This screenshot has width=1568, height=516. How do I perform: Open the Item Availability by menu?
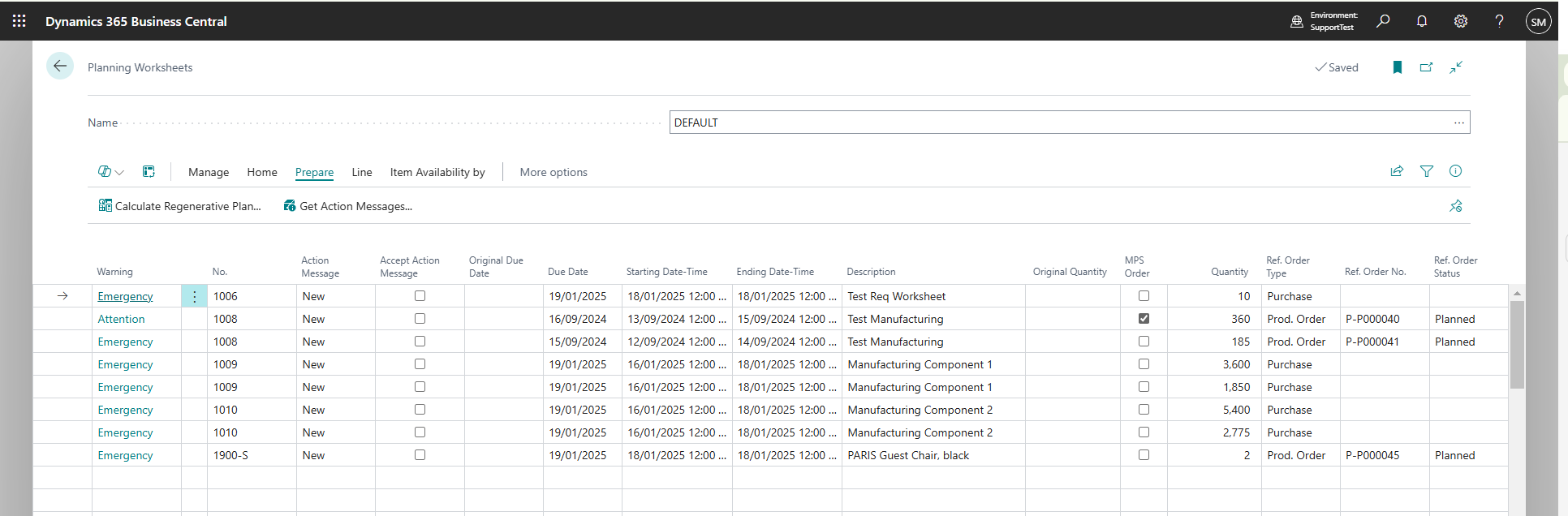tap(437, 172)
